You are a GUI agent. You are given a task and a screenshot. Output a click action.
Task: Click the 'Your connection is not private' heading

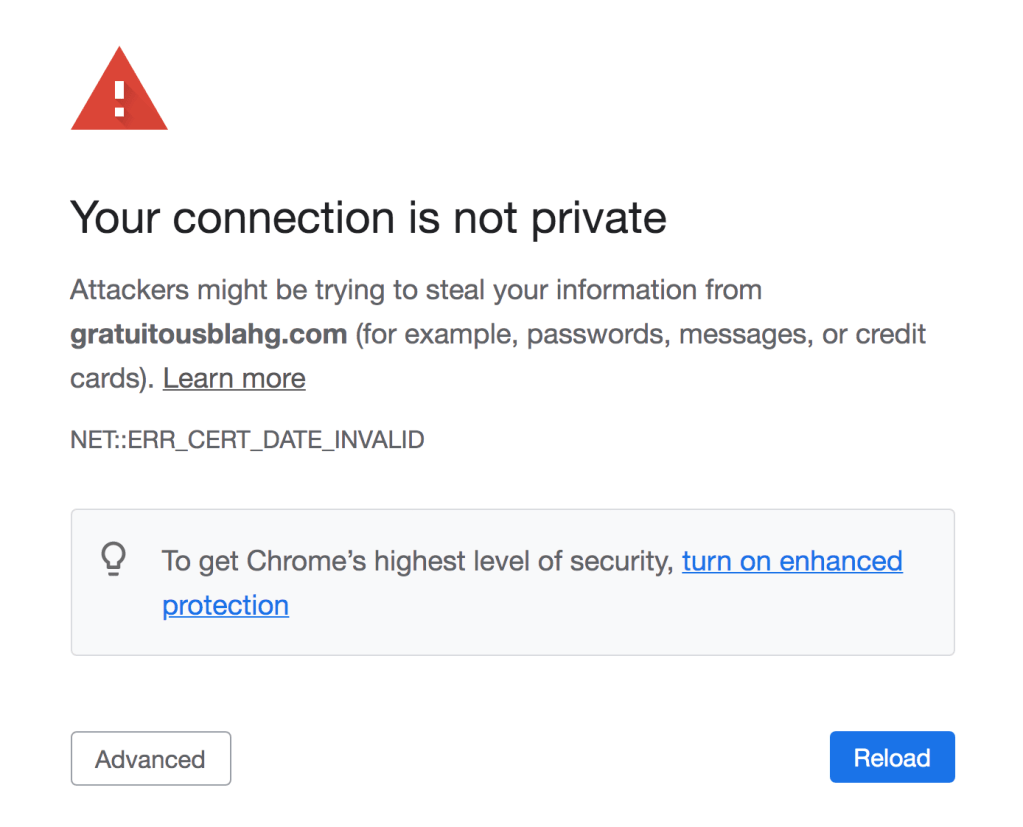pyautogui.click(x=368, y=217)
